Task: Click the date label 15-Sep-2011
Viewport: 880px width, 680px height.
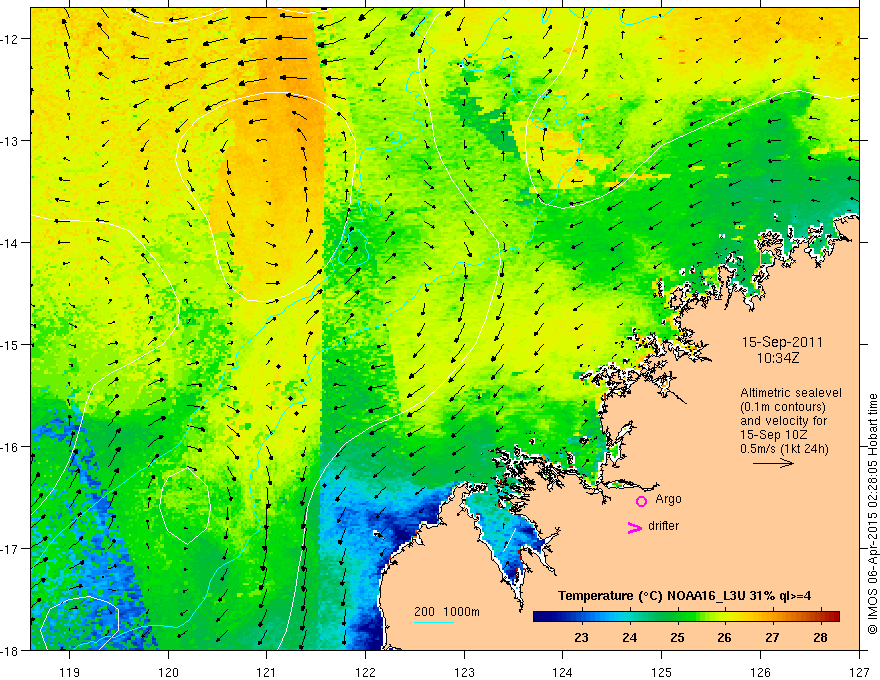Action: (x=782, y=342)
